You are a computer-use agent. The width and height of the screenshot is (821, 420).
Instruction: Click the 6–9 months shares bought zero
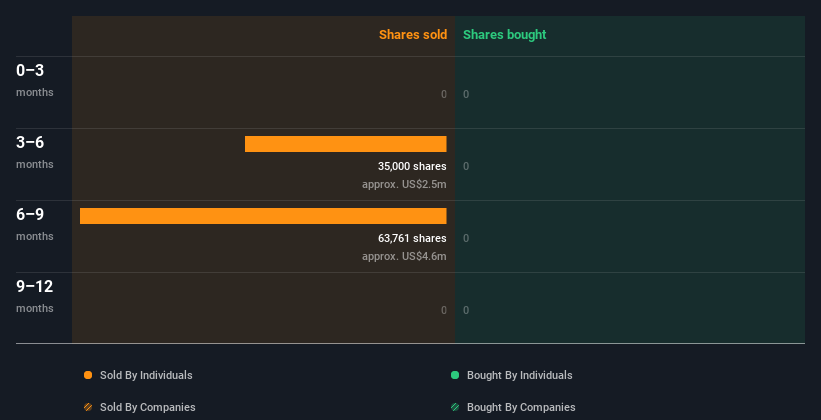466,238
